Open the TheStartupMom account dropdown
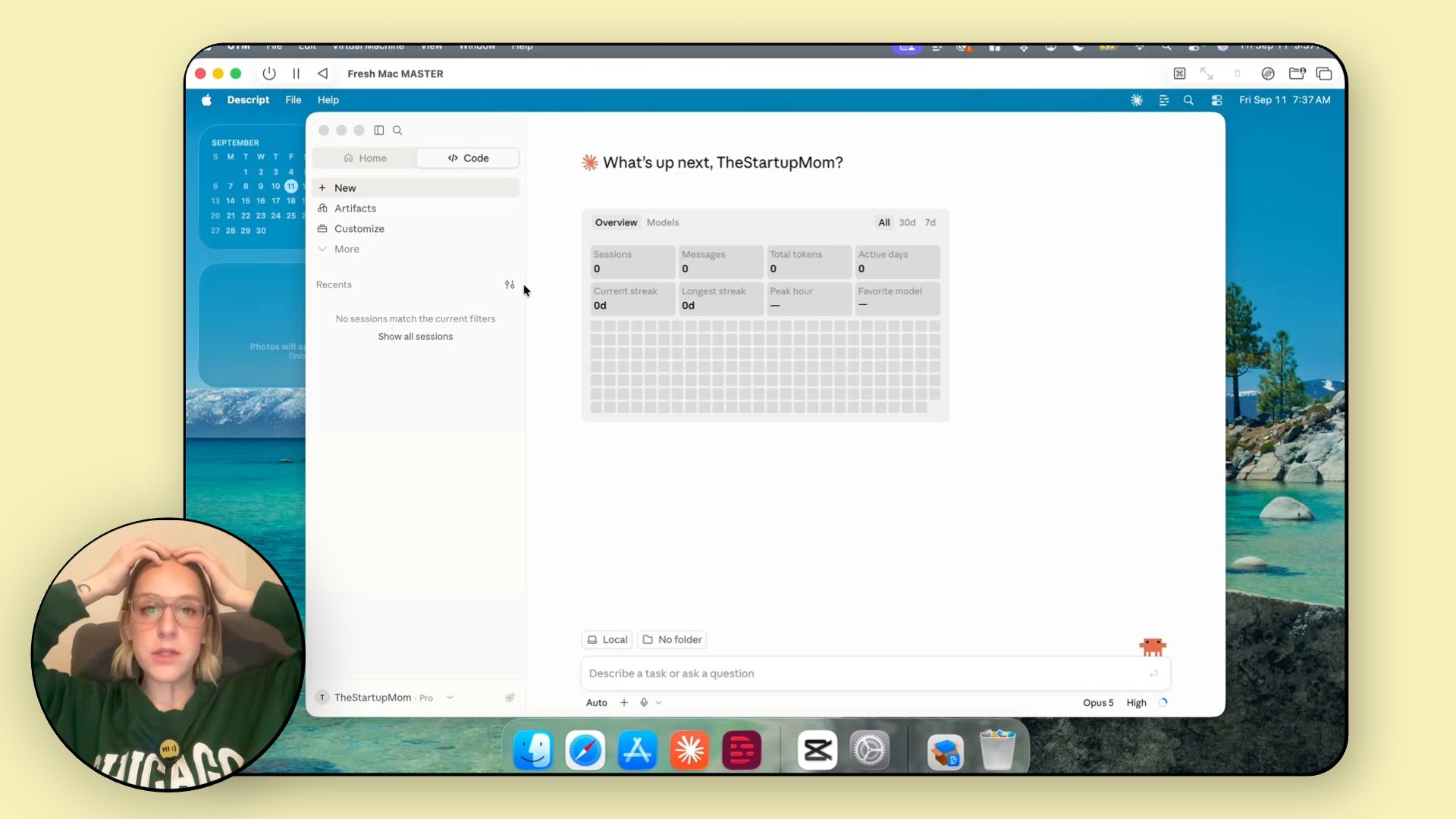 [385, 697]
